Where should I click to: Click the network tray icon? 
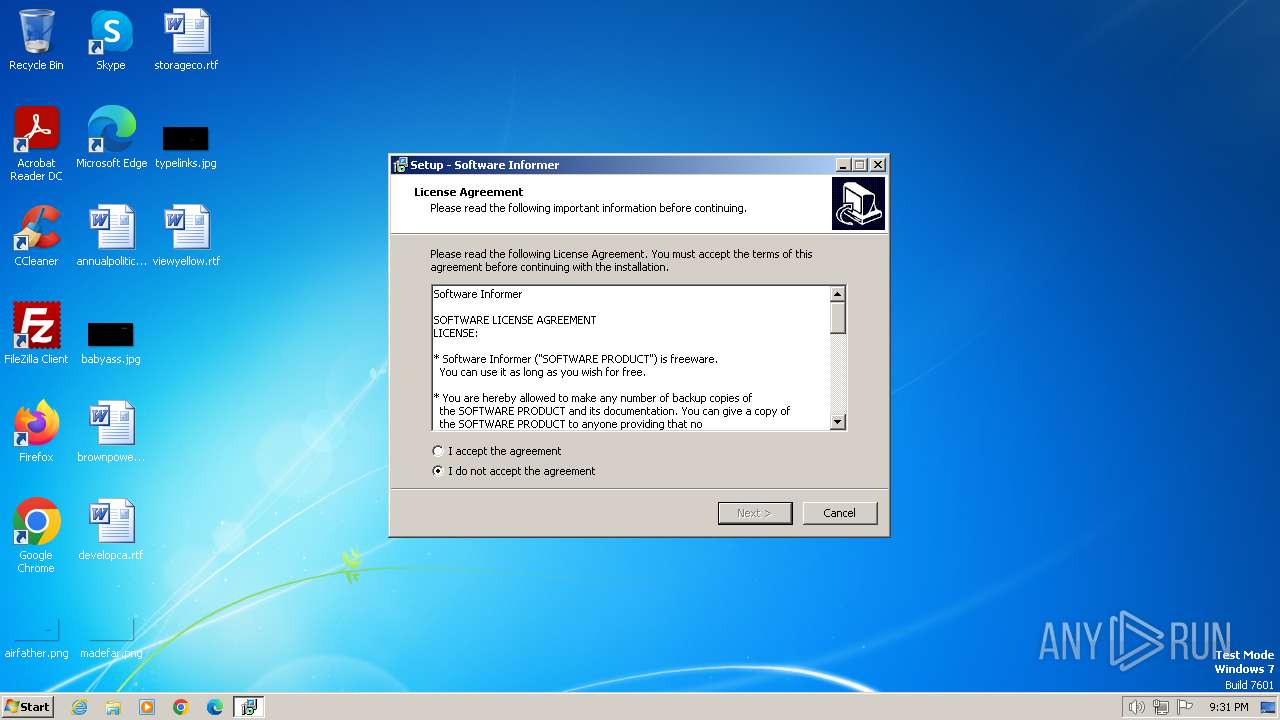pos(1161,707)
